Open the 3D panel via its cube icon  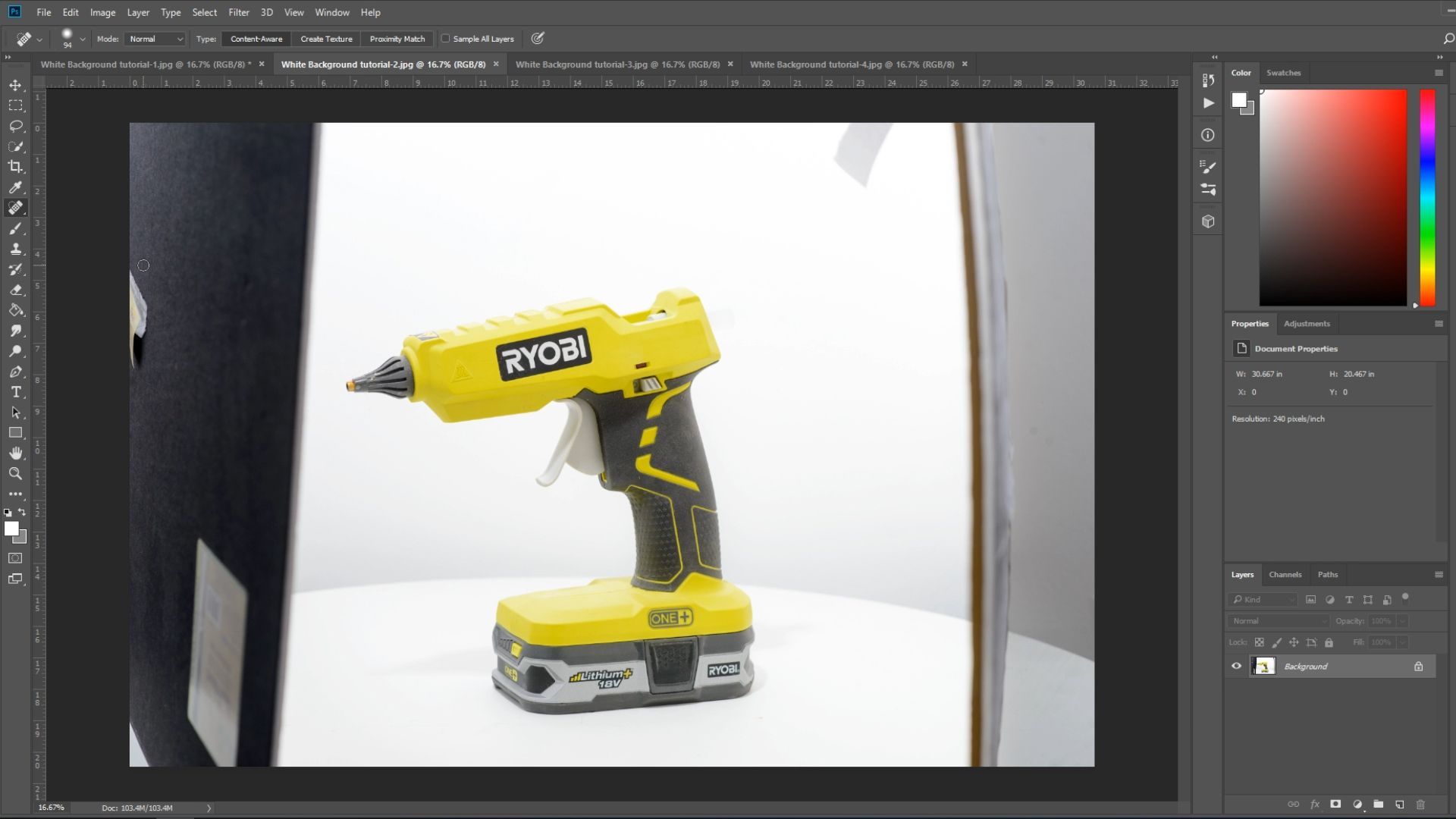coord(1207,221)
